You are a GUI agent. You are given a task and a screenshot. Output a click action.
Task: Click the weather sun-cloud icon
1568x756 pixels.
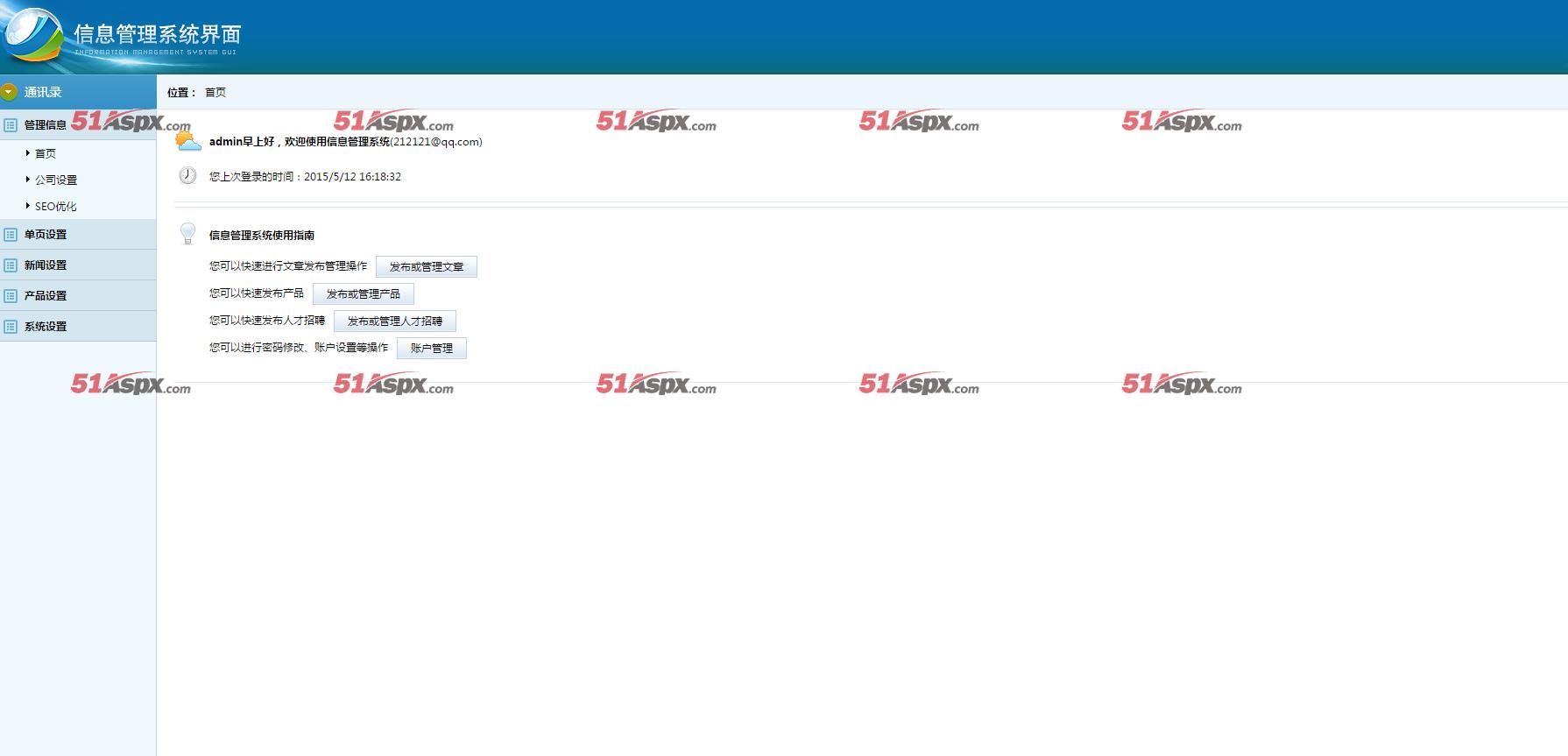187,141
